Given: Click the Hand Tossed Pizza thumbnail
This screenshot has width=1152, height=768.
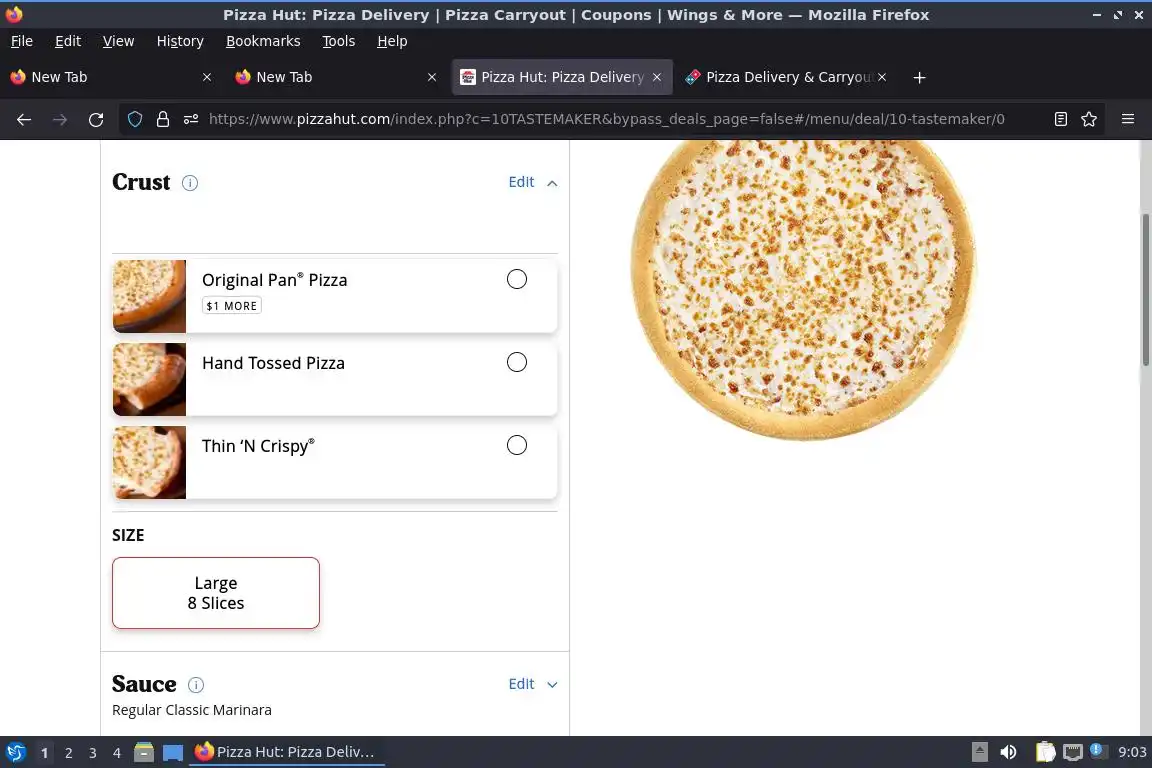Looking at the screenshot, I should [x=149, y=379].
